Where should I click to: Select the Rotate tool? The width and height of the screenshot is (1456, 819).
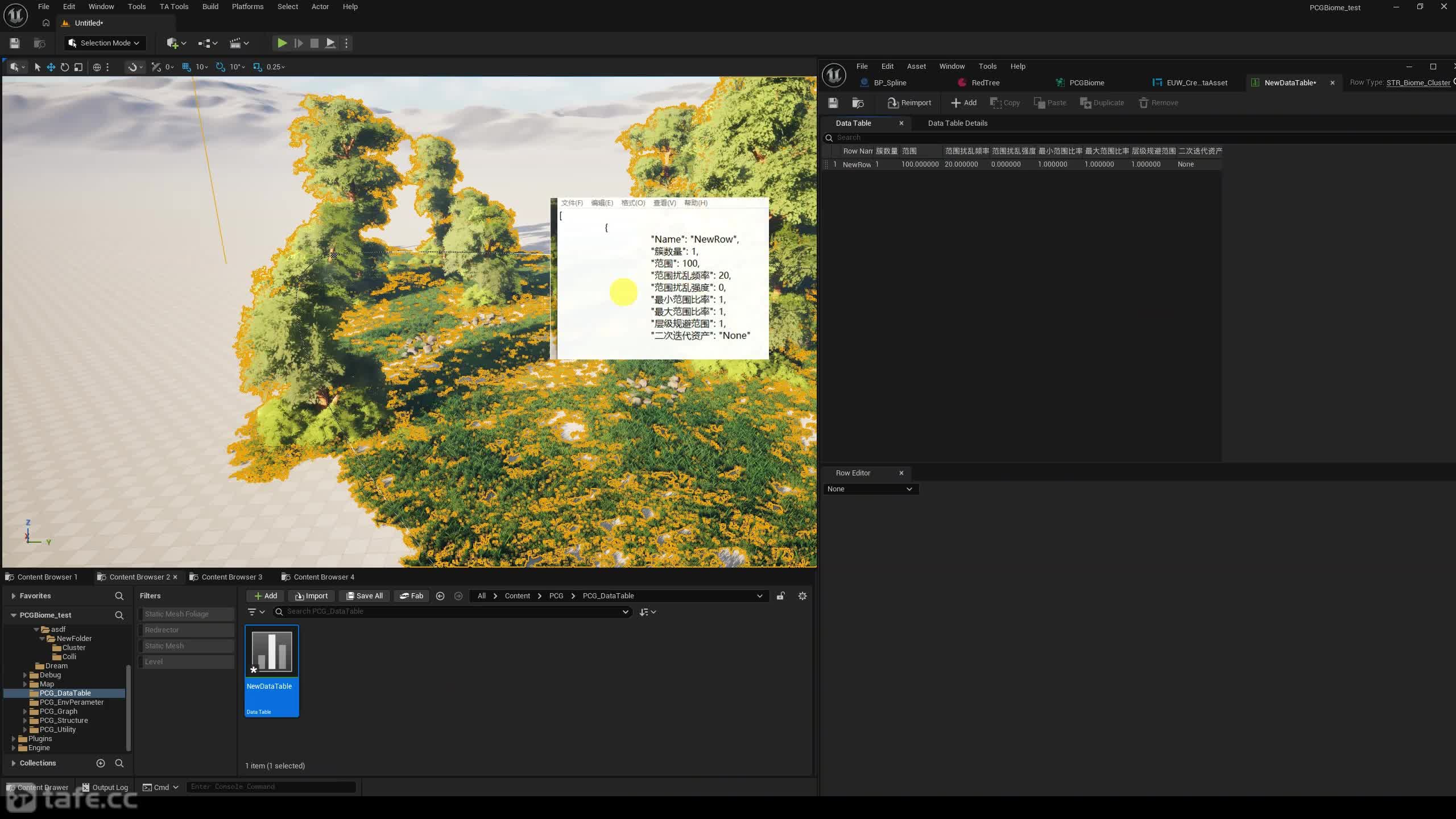point(65,67)
